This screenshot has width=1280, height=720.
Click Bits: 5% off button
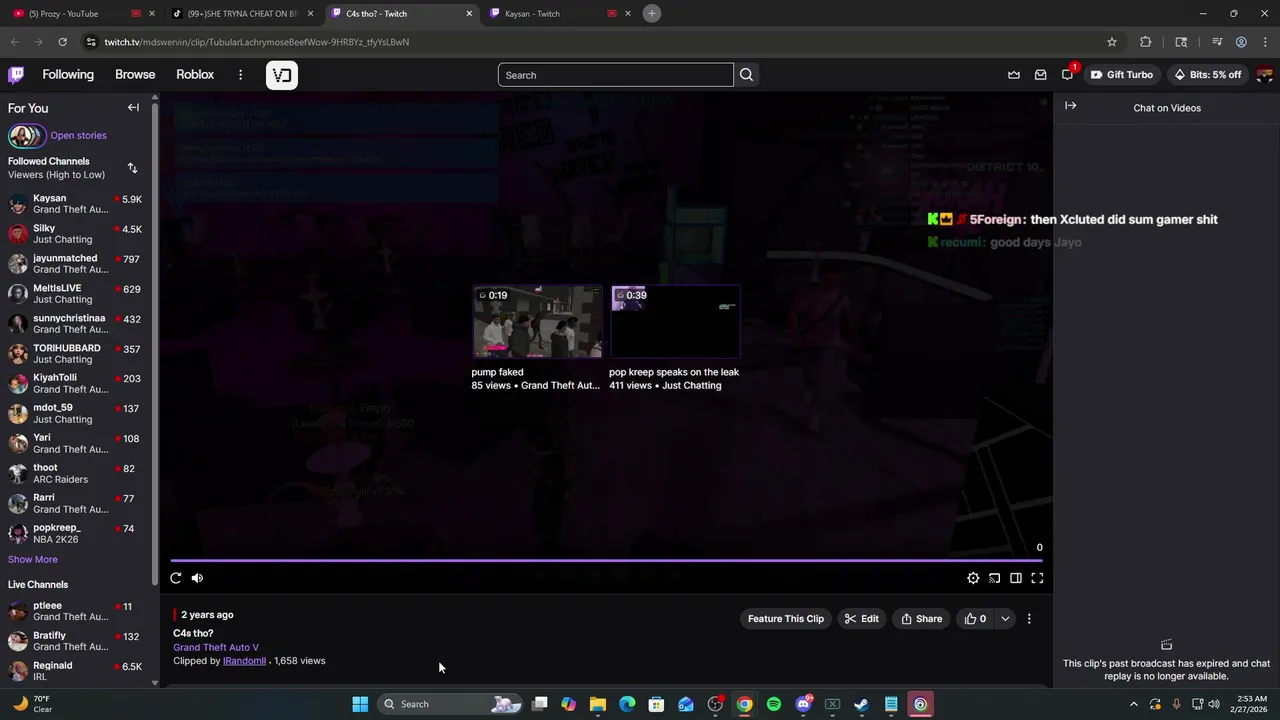click(x=1207, y=75)
